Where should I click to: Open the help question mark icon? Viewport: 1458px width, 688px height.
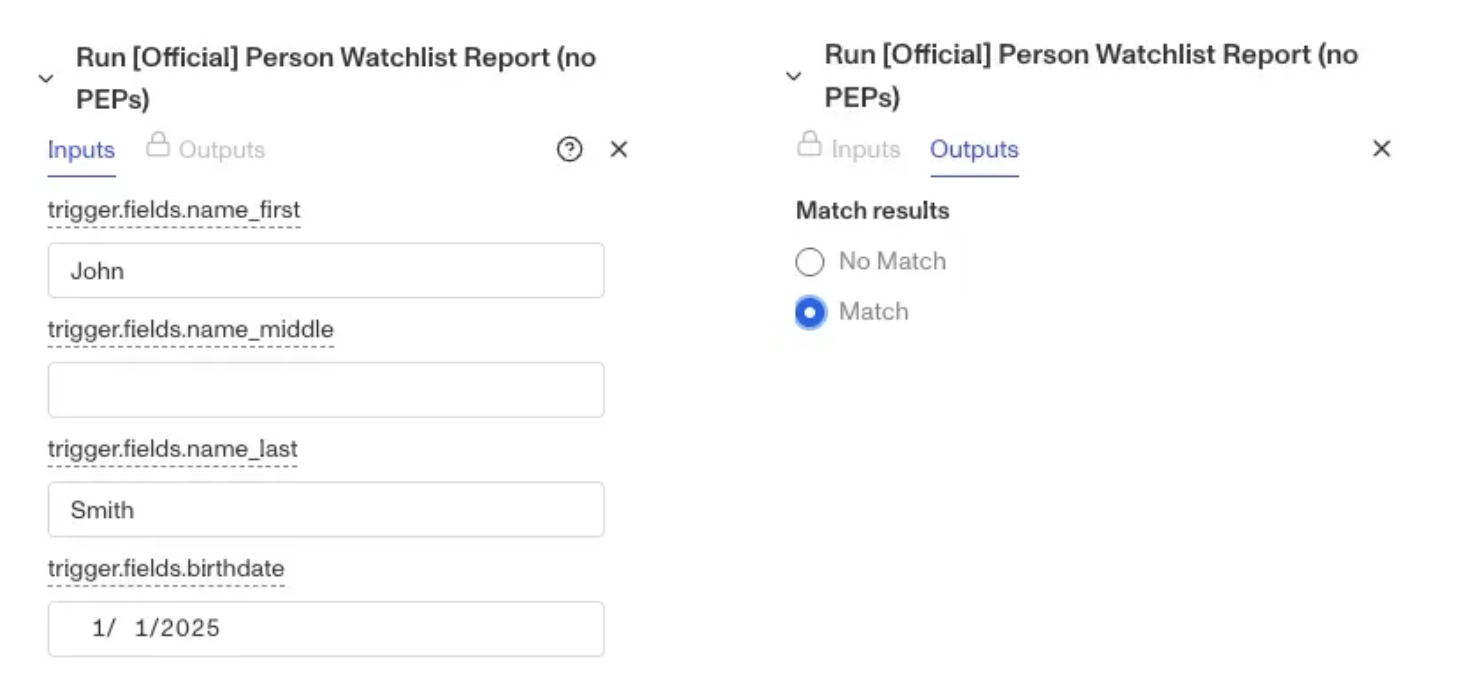569,150
